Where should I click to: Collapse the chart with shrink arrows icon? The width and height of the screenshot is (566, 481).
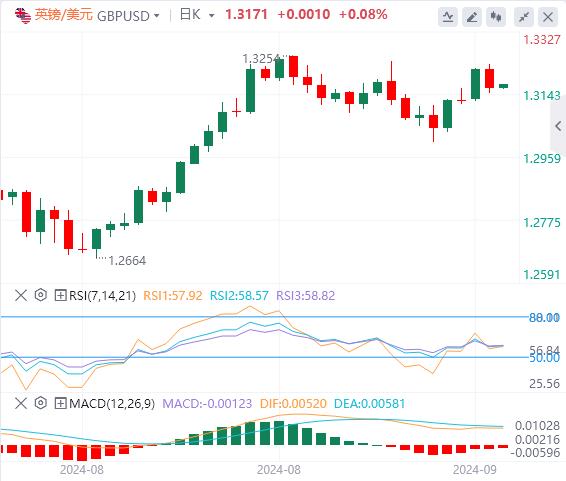point(524,17)
